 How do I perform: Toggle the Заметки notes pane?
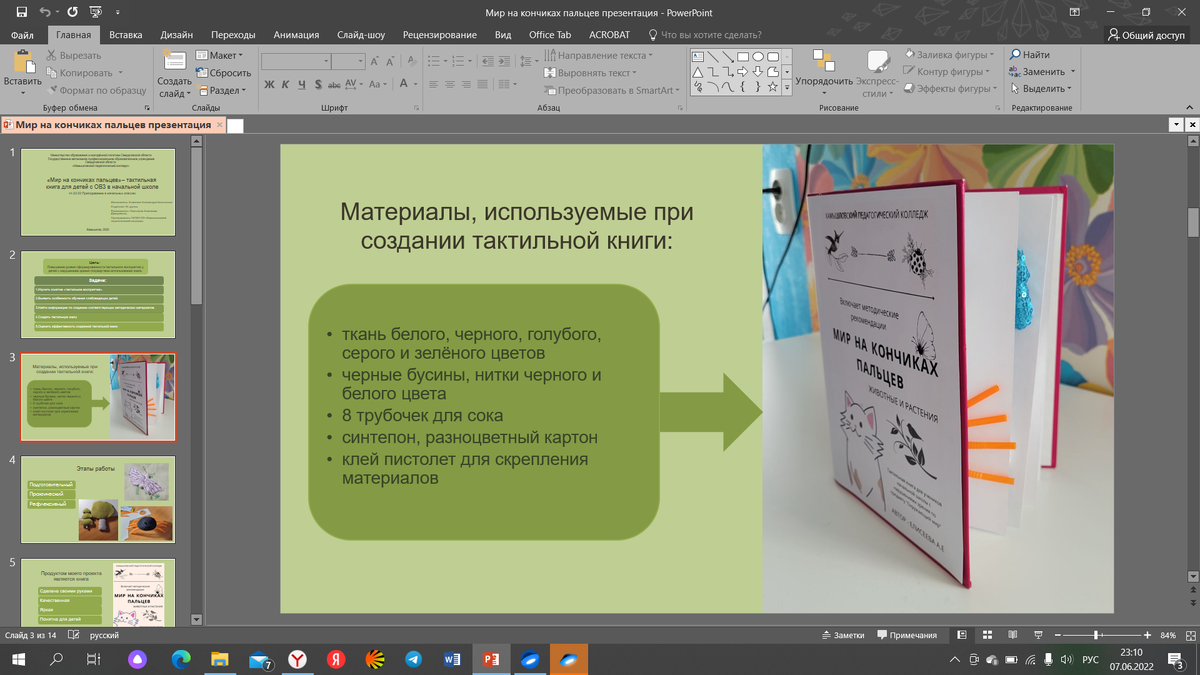coord(842,635)
